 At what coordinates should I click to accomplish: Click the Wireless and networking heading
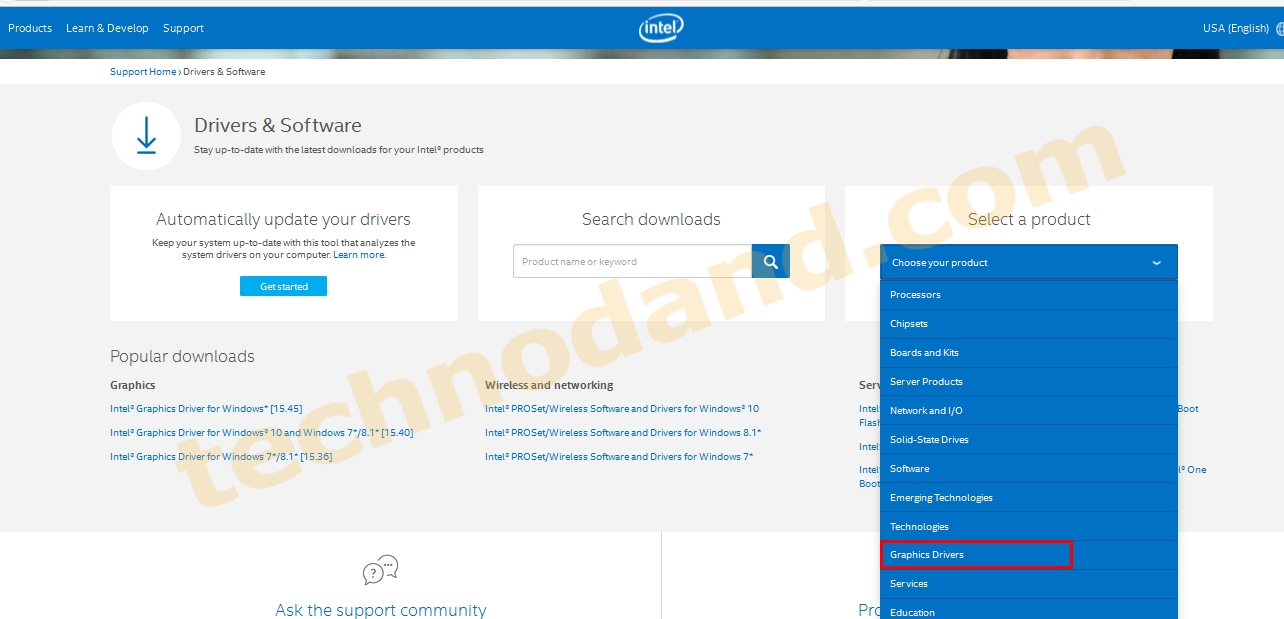pos(549,385)
